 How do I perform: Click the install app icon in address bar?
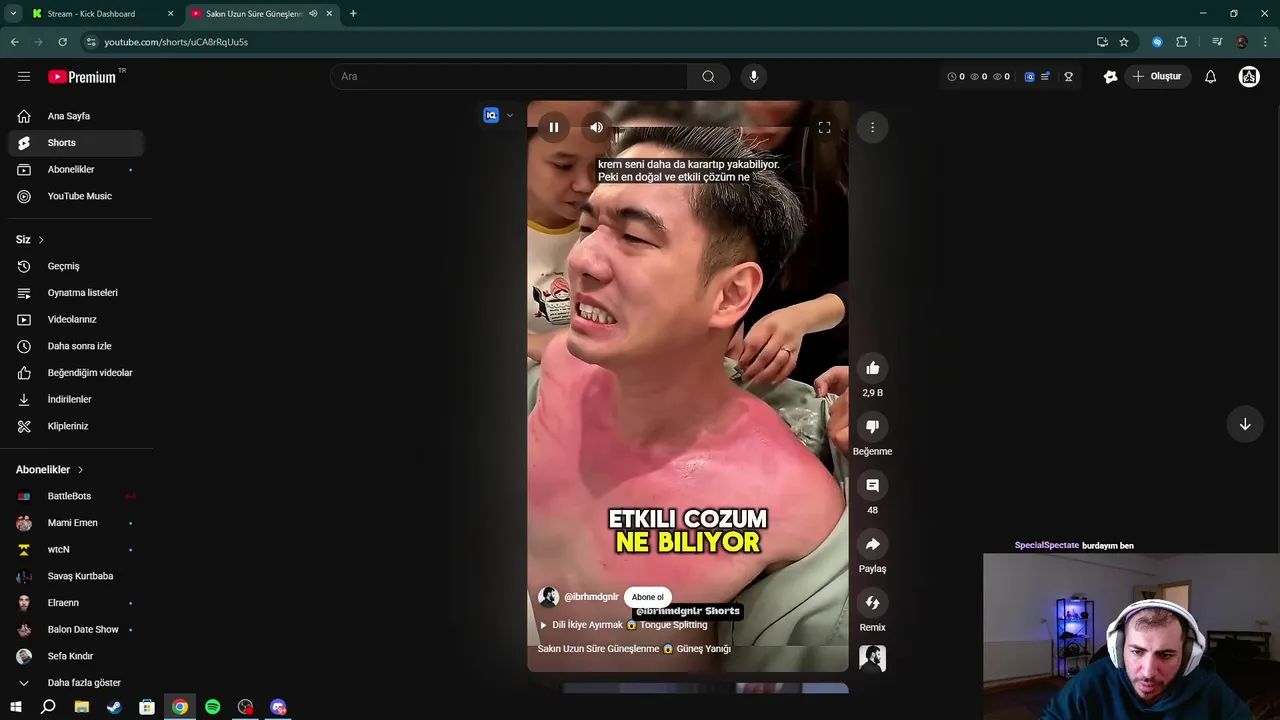tap(1102, 42)
